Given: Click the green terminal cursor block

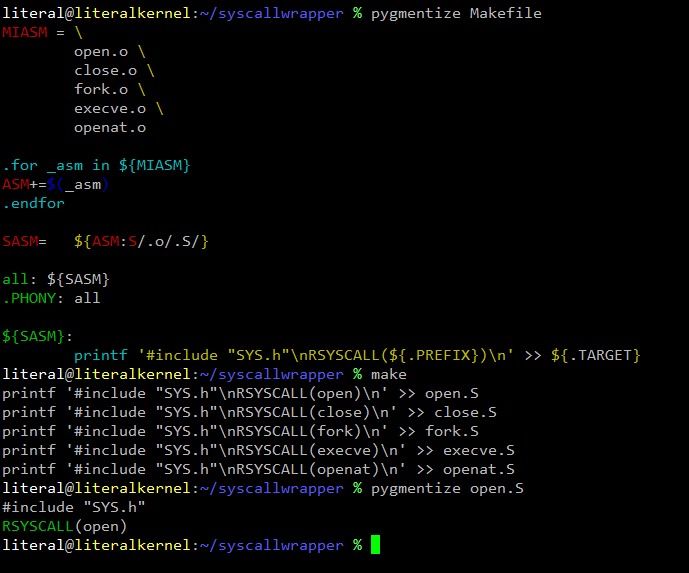Looking at the screenshot, I should [375, 545].
